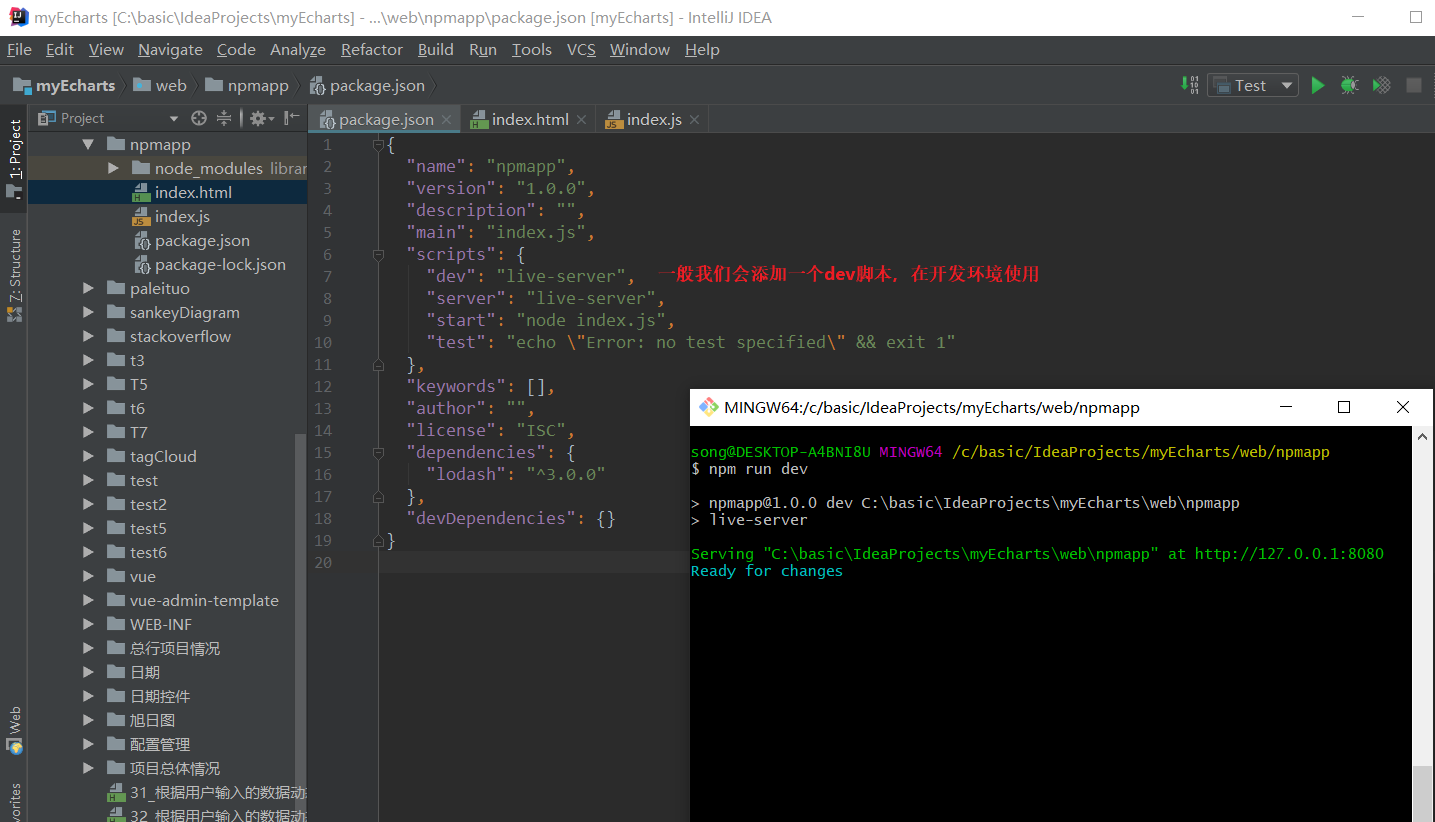Locate the open file with the crosshair icon
Screen dimensions: 1435x822
pos(199,118)
